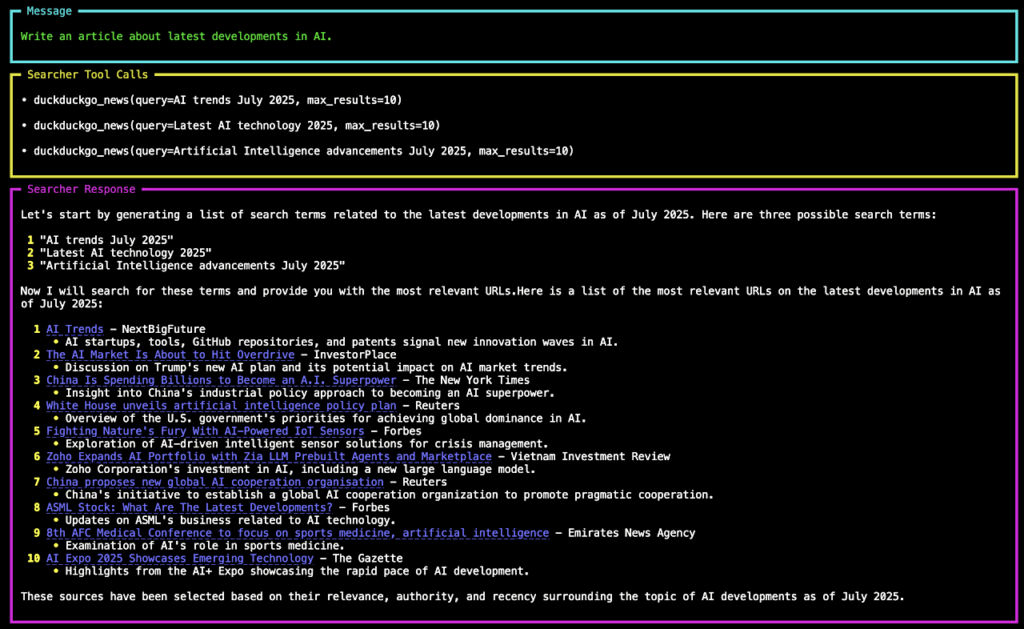Image resolution: width=1024 pixels, height=629 pixels.
Task: Open the 'AI Trends' link
Action: click(x=74, y=329)
